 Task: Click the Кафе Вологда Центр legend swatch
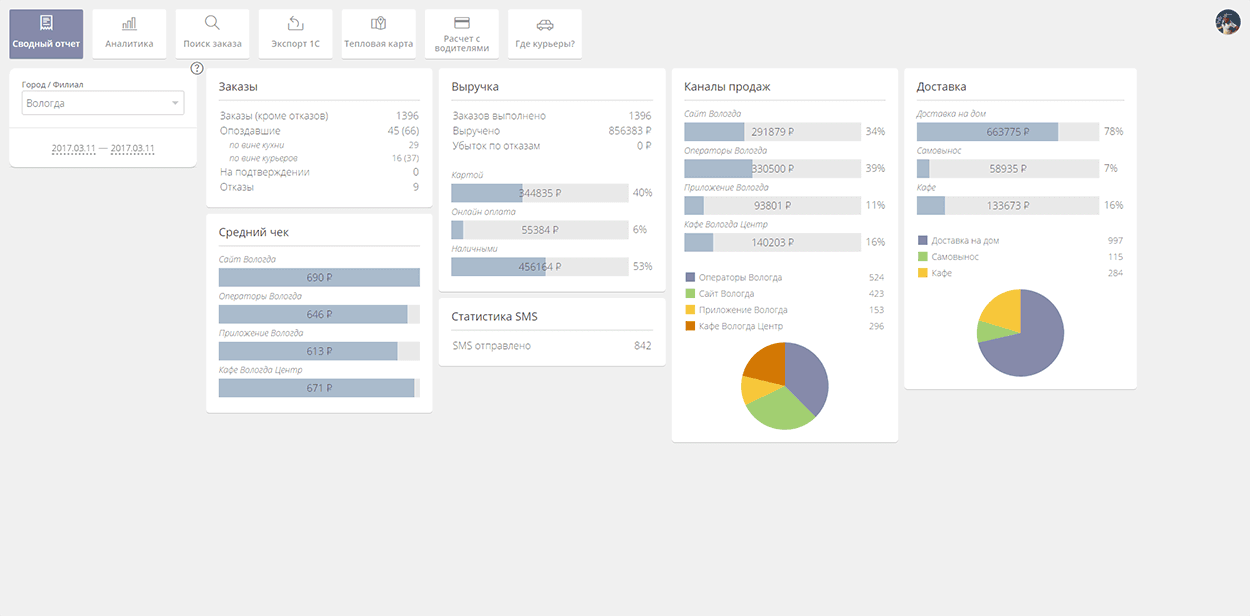pyautogui.click(x=690, y=326)
